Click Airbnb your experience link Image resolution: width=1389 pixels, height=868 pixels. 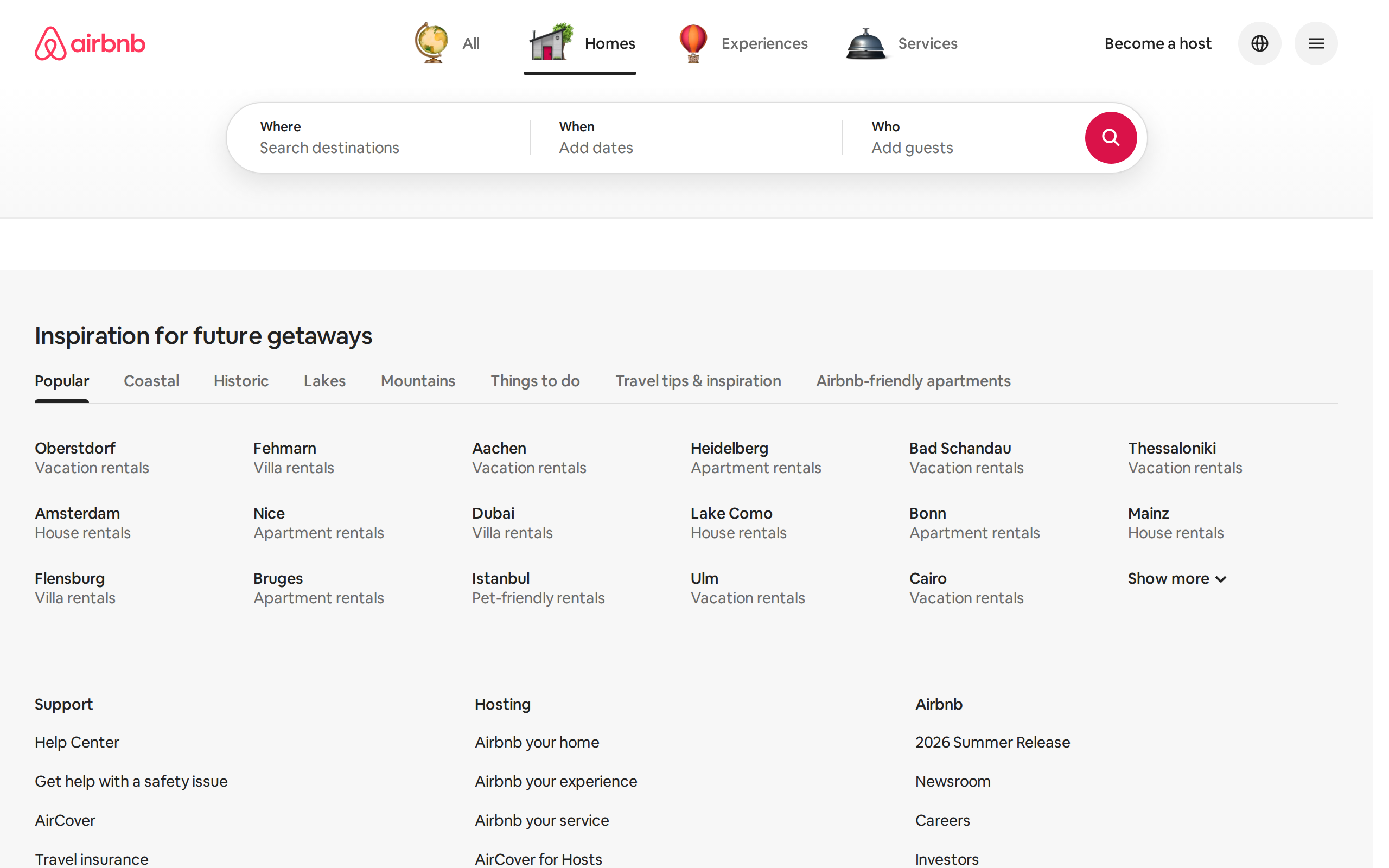tap(556, 781)
